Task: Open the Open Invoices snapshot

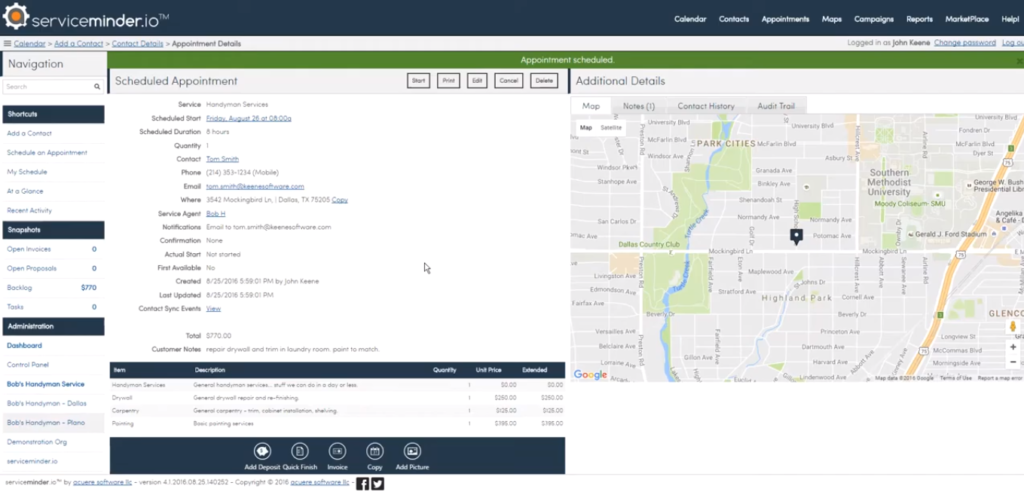Action: coord(53,249)
